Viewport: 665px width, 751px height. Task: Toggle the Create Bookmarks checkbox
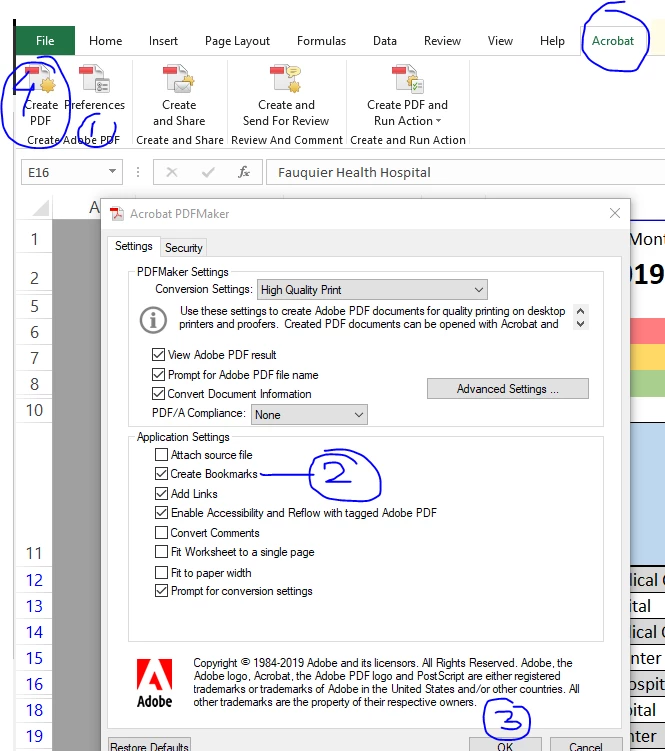coord(161,474)
